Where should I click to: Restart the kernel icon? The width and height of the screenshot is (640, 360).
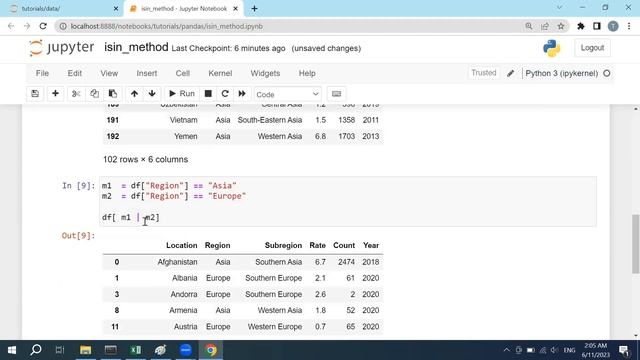[225, 94]
